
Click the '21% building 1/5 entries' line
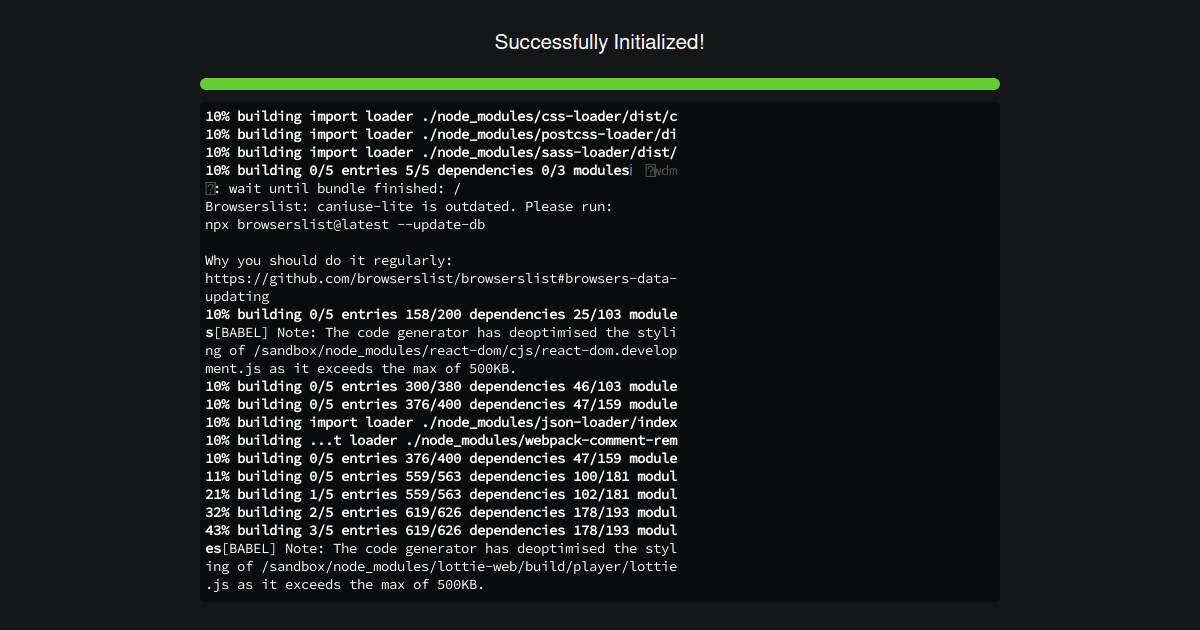tap(442, 494)
